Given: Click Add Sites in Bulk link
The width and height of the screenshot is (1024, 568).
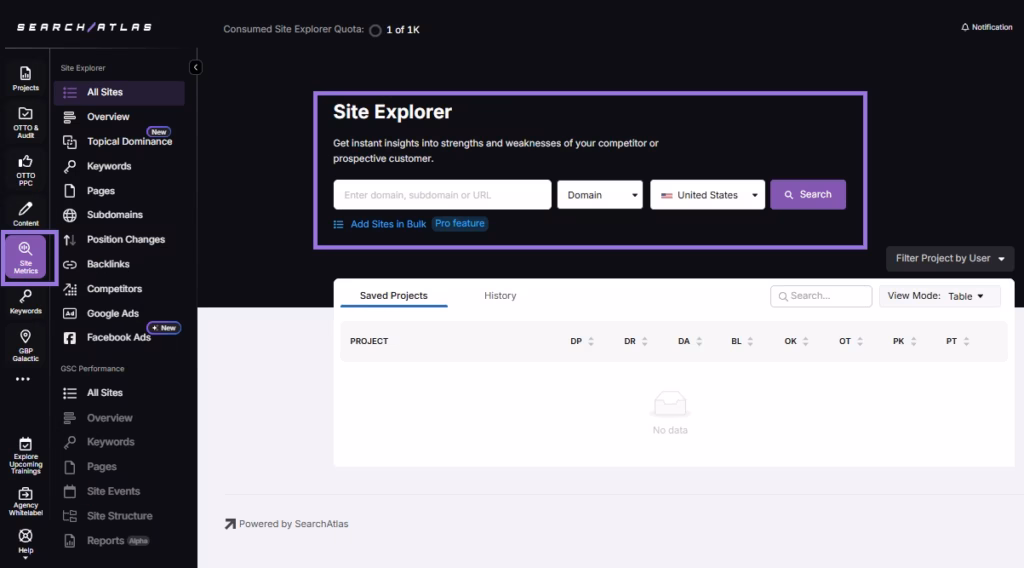Looking at the screenshot, I should point(388,224).
